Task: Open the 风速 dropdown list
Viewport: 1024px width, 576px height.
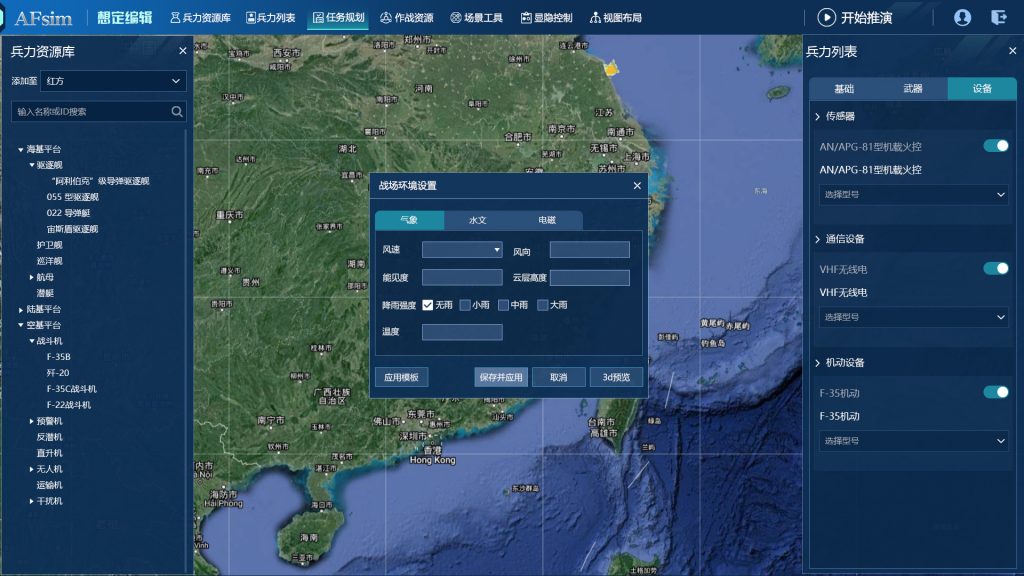Action: pyautogui.click(x=462, y=250)
